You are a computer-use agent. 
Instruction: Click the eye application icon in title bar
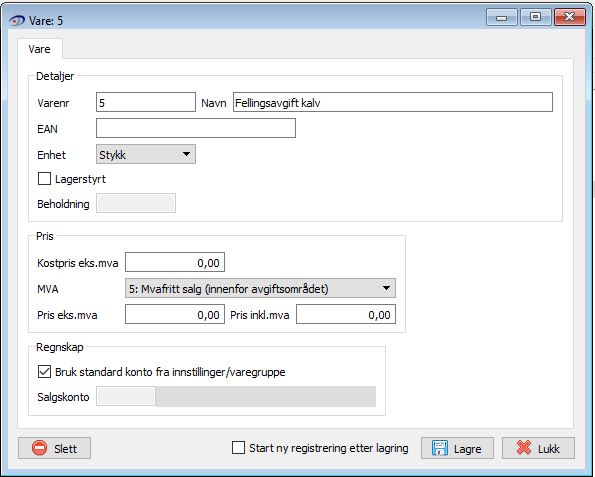(17, 20)
